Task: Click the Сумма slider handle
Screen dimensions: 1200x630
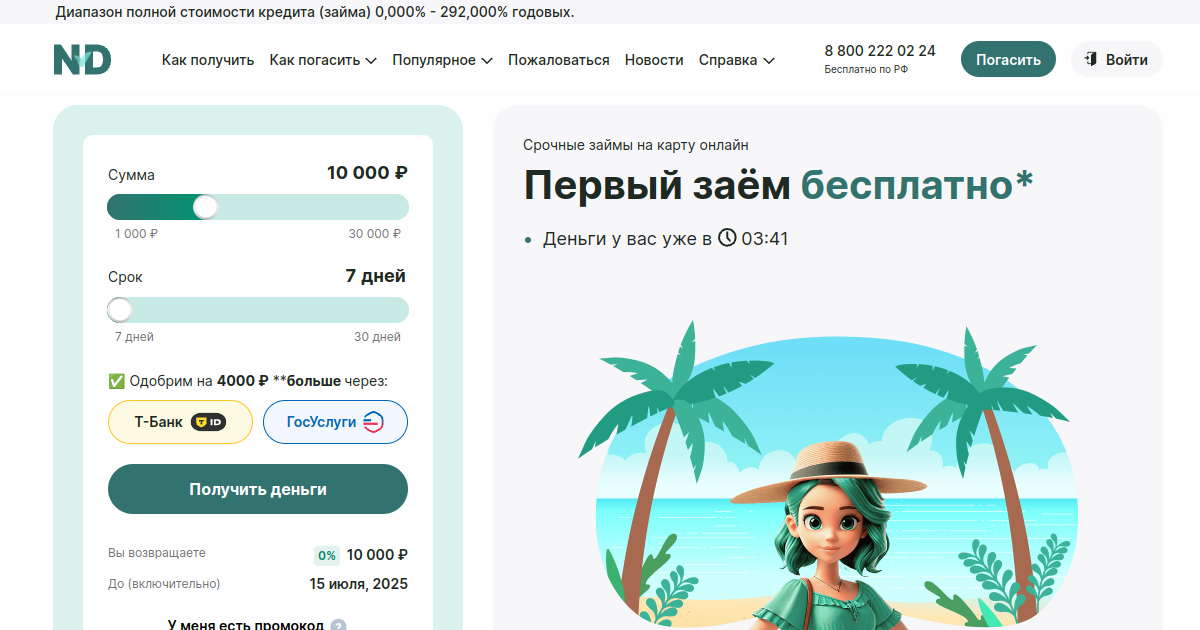Action: tap(205, 207)
